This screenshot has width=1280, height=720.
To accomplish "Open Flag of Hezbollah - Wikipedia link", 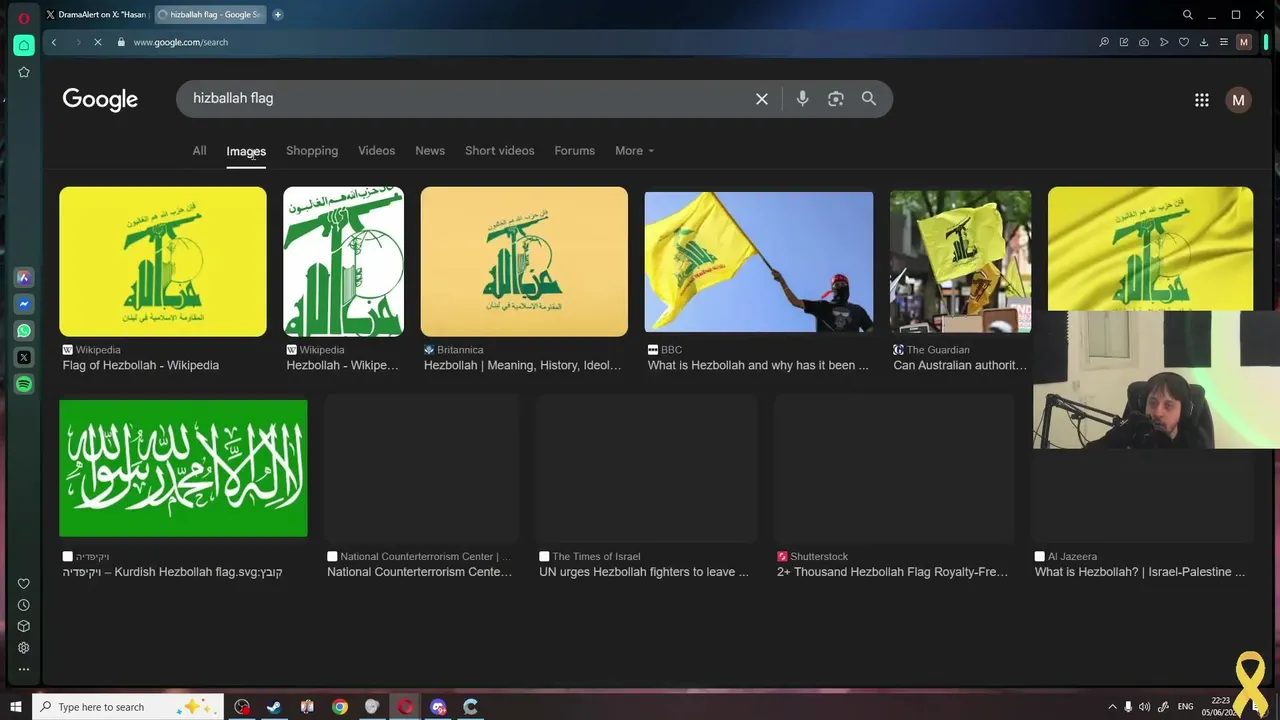I will (x=141, y=366).
